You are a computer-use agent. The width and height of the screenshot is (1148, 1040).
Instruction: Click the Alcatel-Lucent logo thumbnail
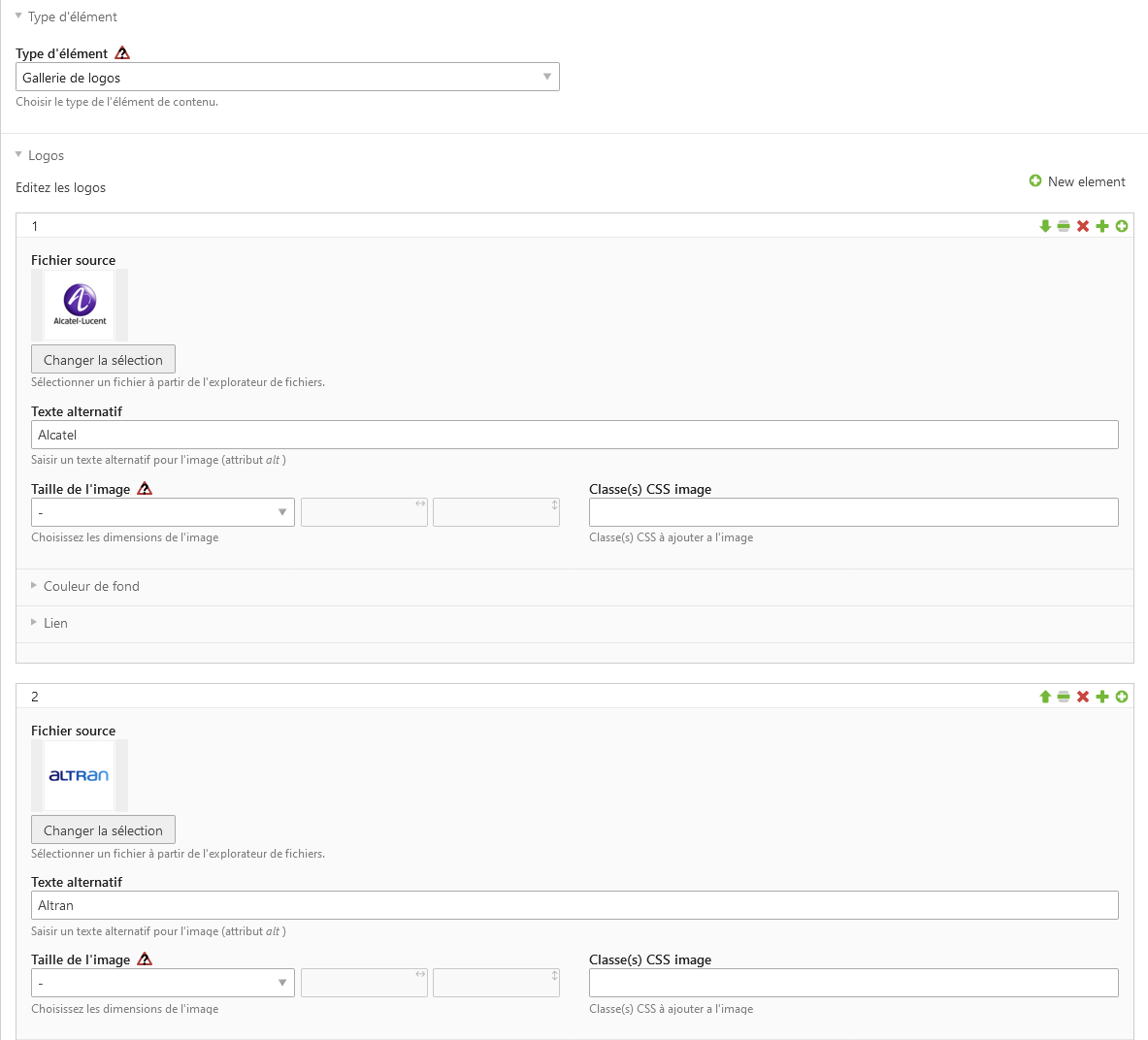pos(79,305)
